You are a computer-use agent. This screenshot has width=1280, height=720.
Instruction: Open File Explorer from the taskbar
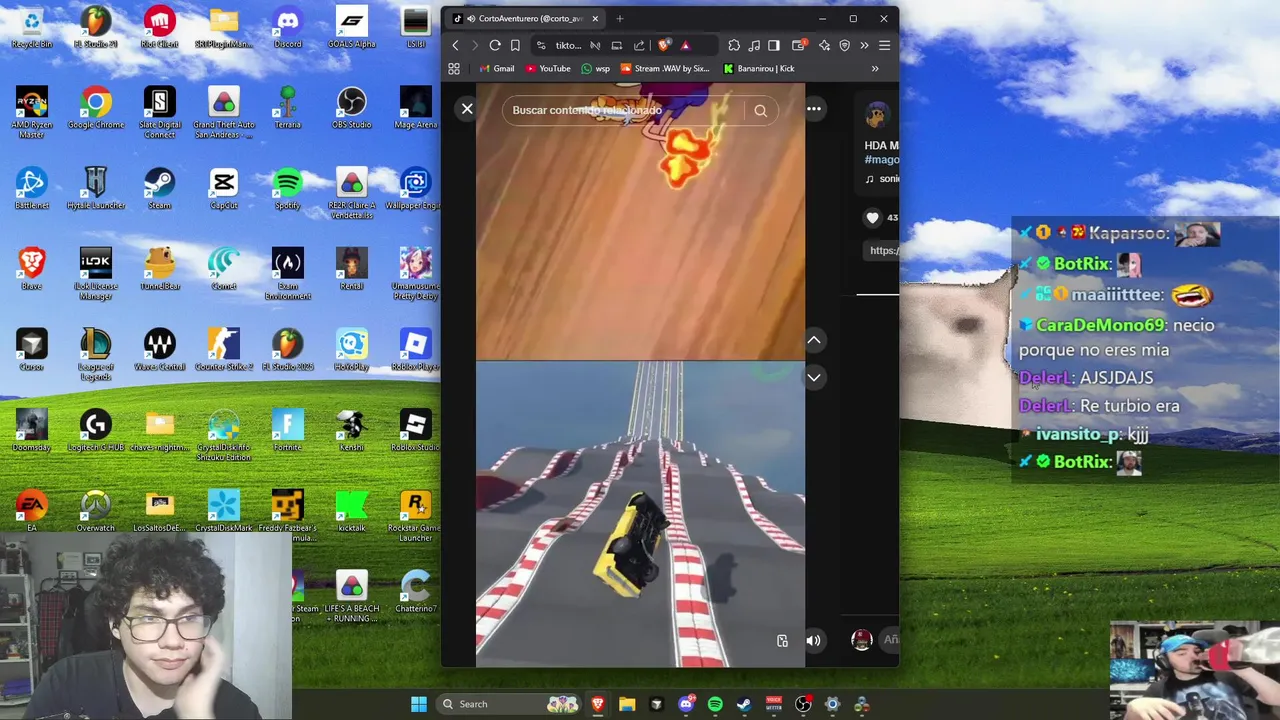(x=627, y=704)
